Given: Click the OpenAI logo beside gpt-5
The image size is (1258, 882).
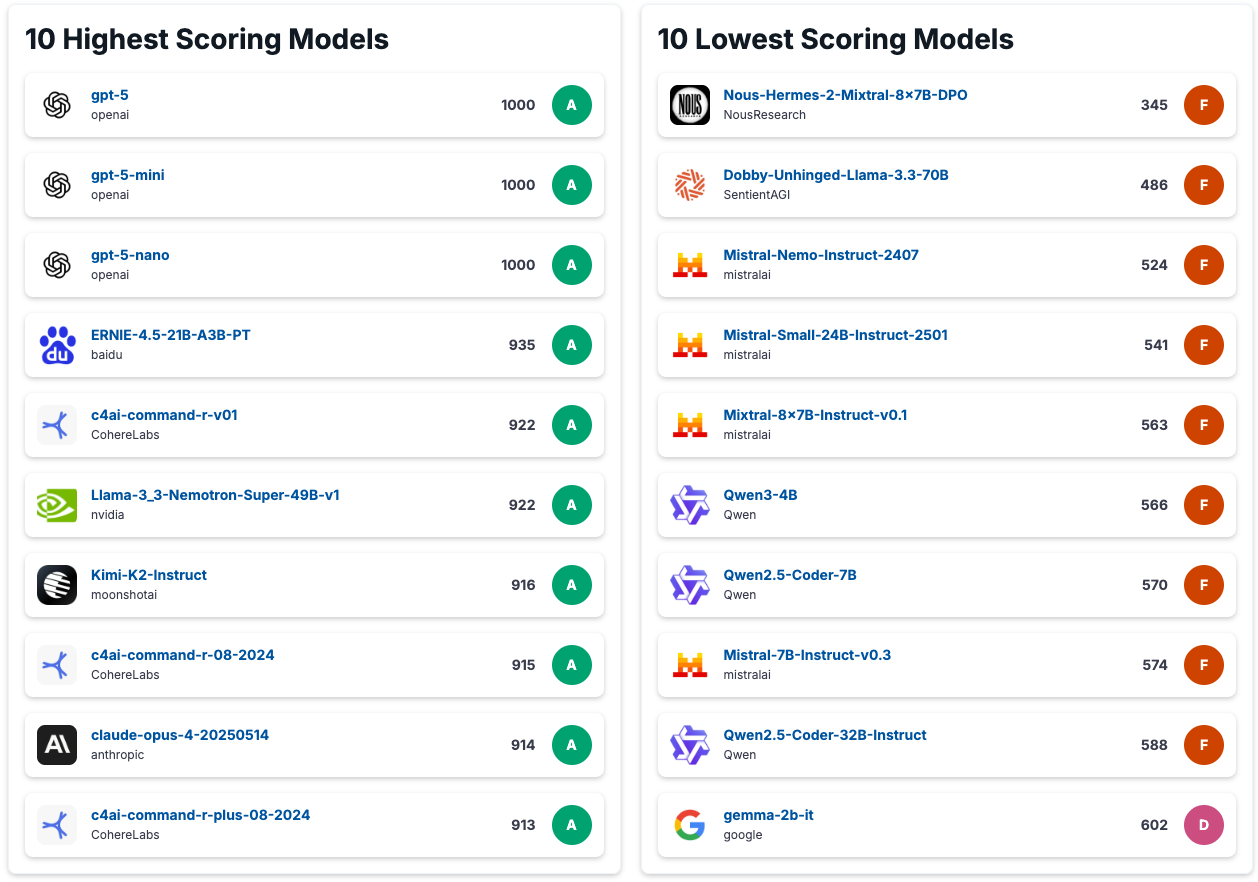Looking at the screenshot, I should [57, 105].
